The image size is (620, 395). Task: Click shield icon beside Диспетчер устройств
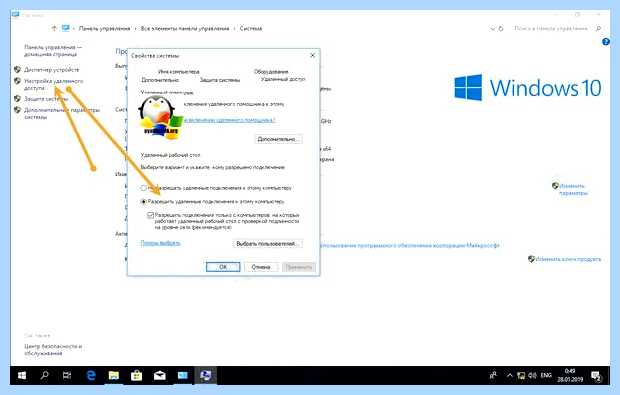[x=17, y=70]
